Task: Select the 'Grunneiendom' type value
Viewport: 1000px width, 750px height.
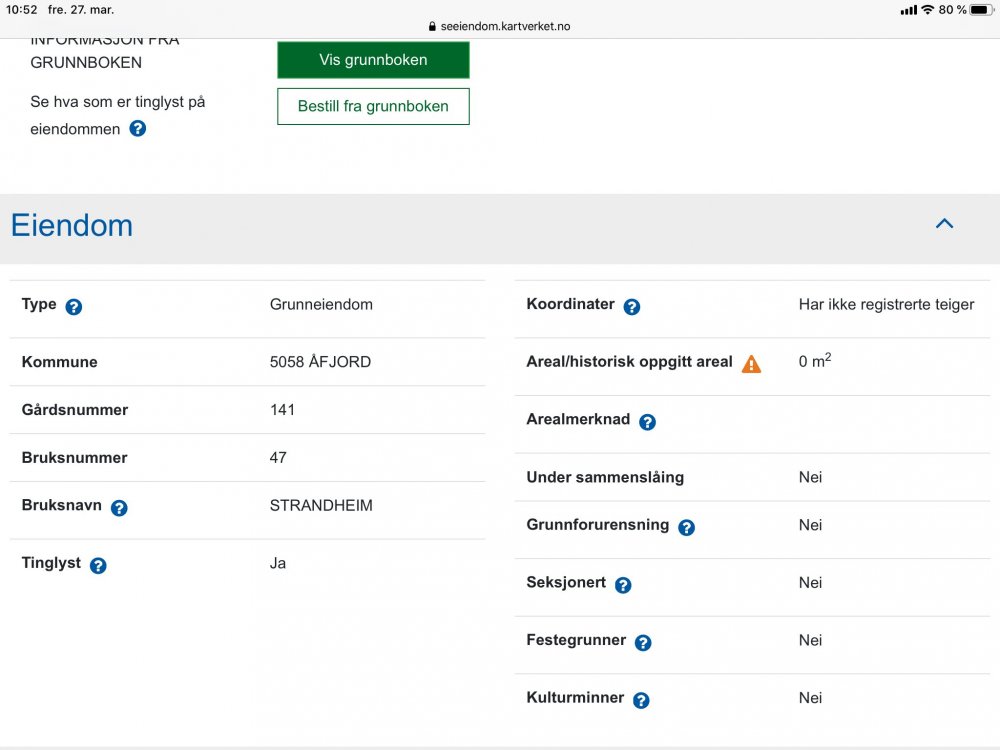Action: pos(321,304)
